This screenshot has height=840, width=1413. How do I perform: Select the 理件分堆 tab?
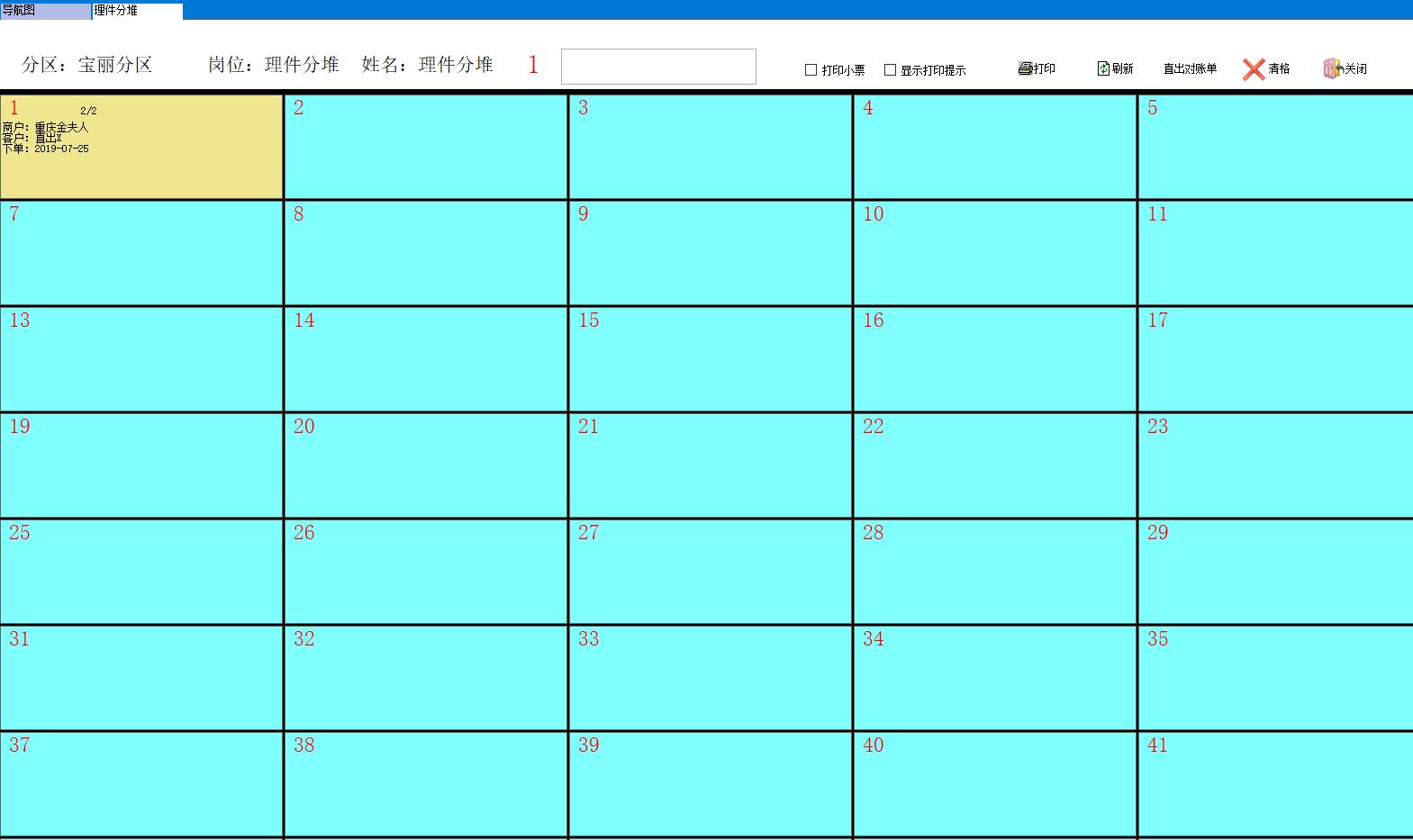[x=137, y=11]
